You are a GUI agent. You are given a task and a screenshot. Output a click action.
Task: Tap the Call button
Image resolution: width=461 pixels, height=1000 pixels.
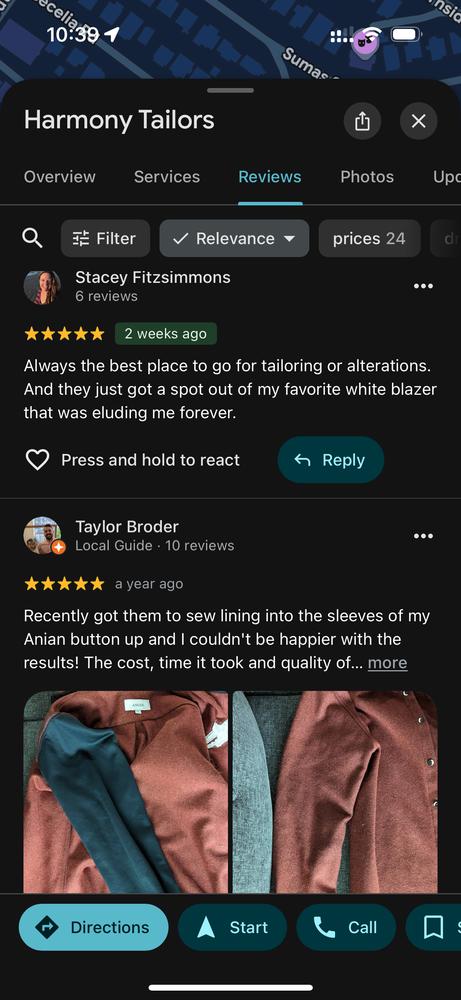[346, 927]
